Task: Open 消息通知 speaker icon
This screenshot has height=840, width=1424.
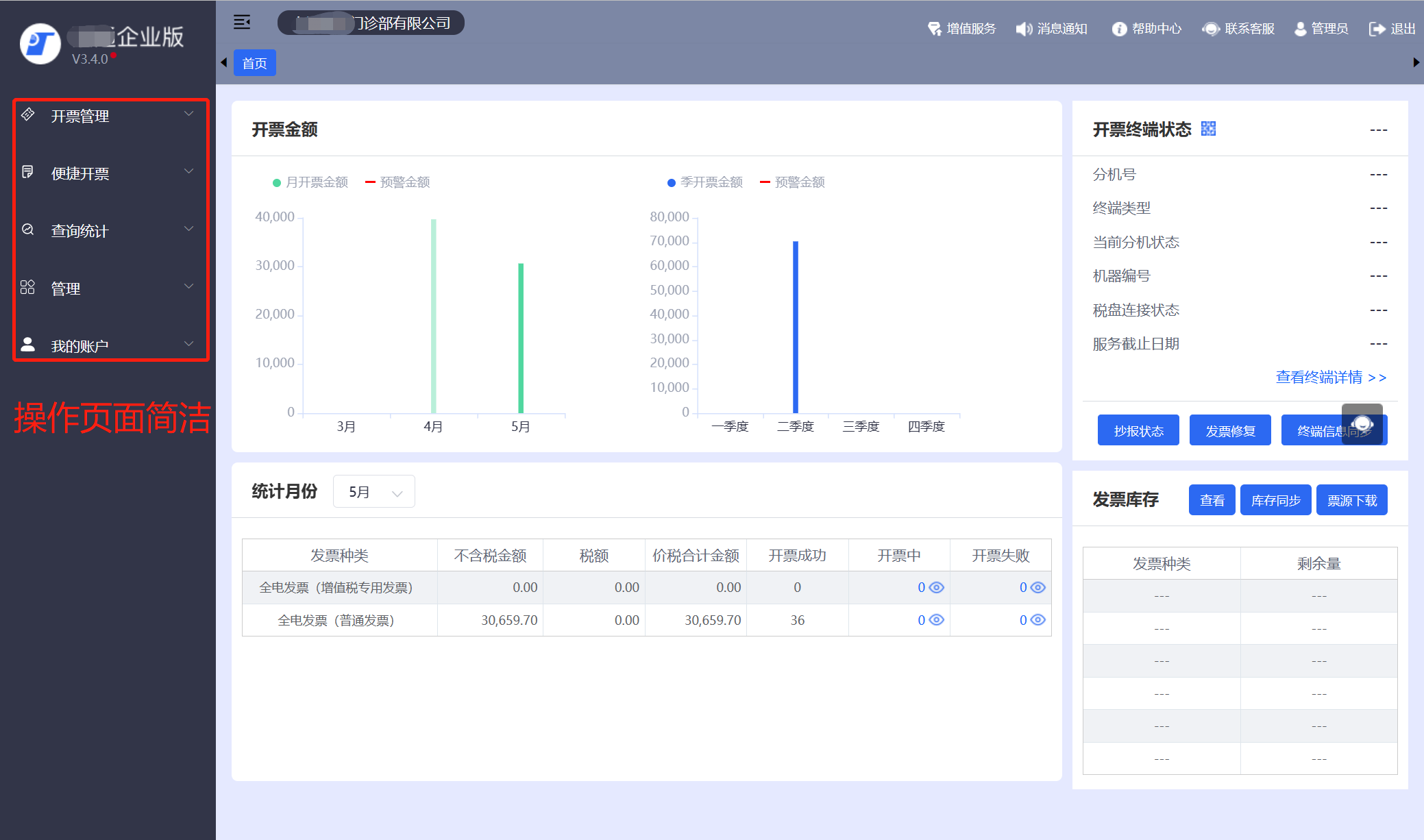Action: pyautogui.click(x=1024, y=29)
